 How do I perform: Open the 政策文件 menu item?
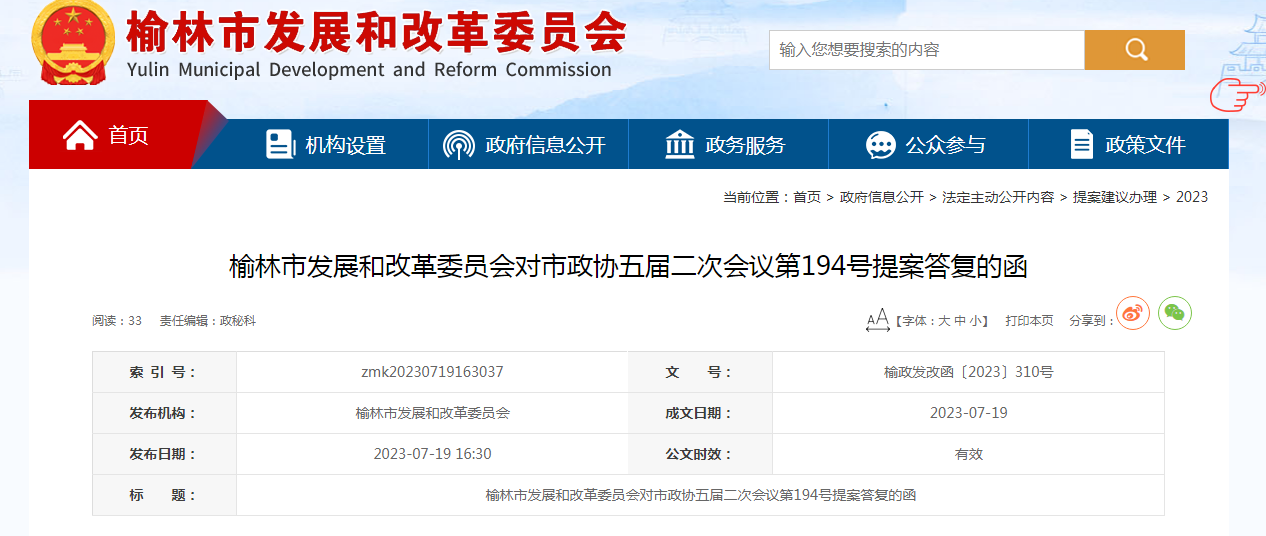1145,145
